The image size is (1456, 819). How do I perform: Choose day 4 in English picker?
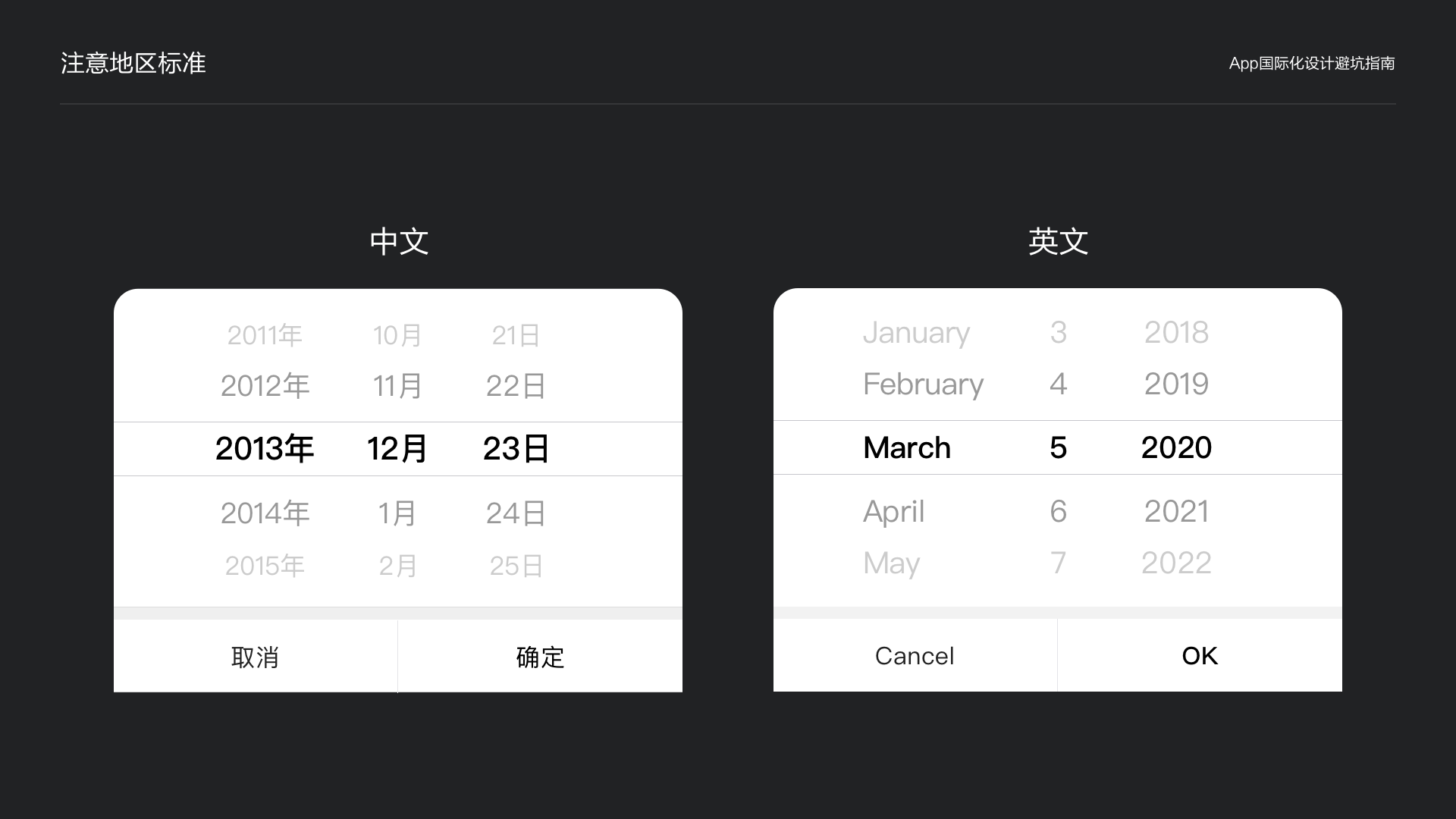1058,384
